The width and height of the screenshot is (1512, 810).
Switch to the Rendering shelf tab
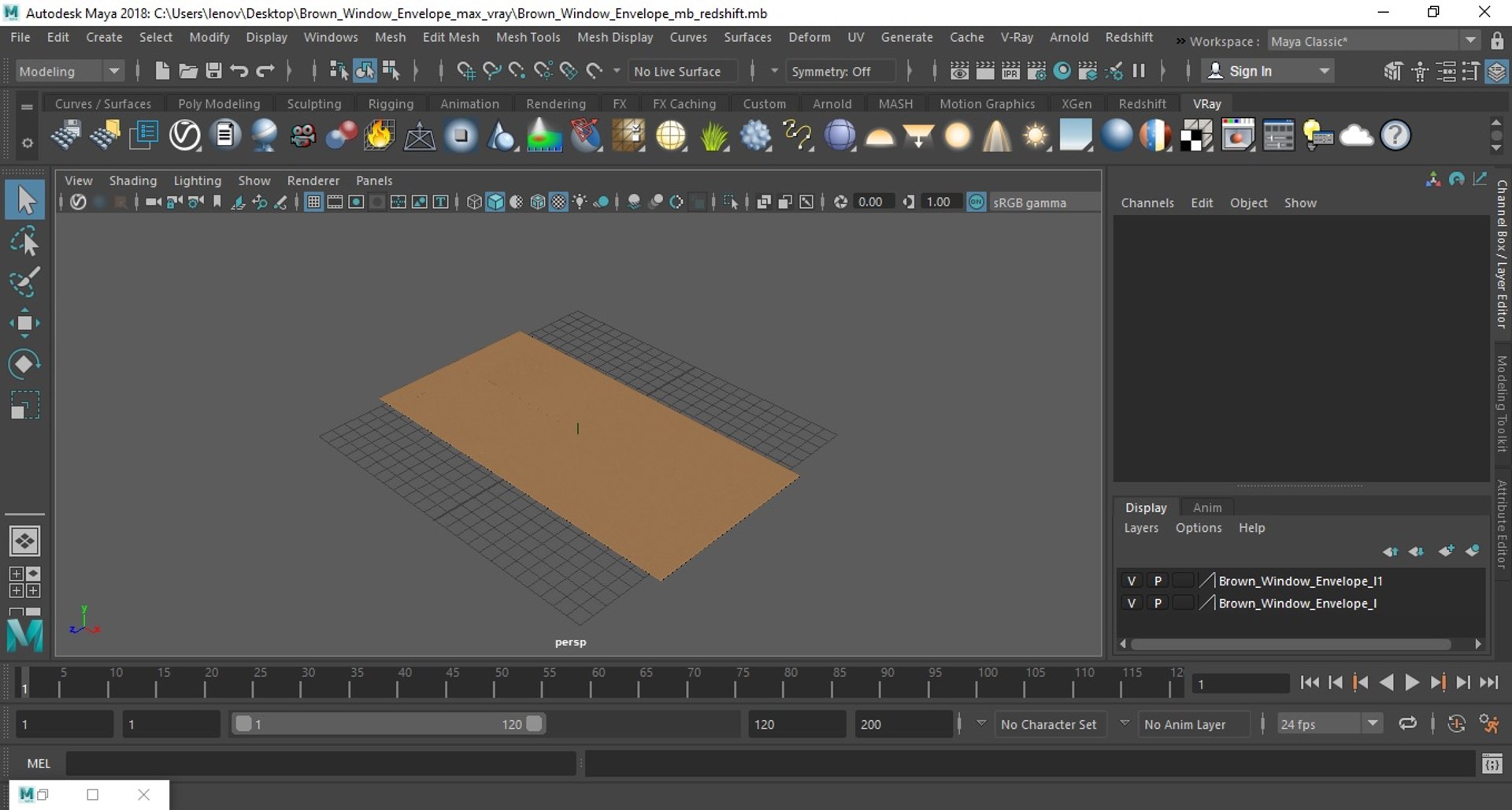(556, 103)
